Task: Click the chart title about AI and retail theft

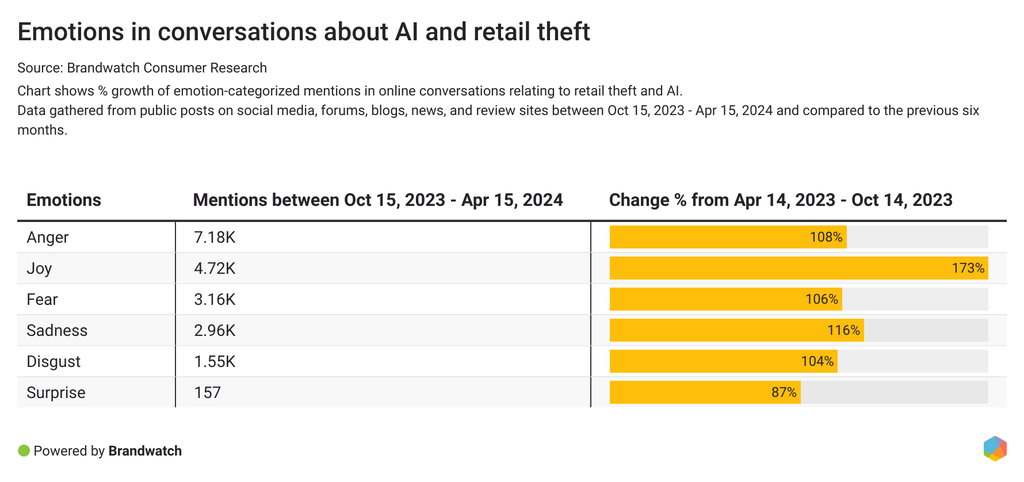Action: (x=304, y=32)
